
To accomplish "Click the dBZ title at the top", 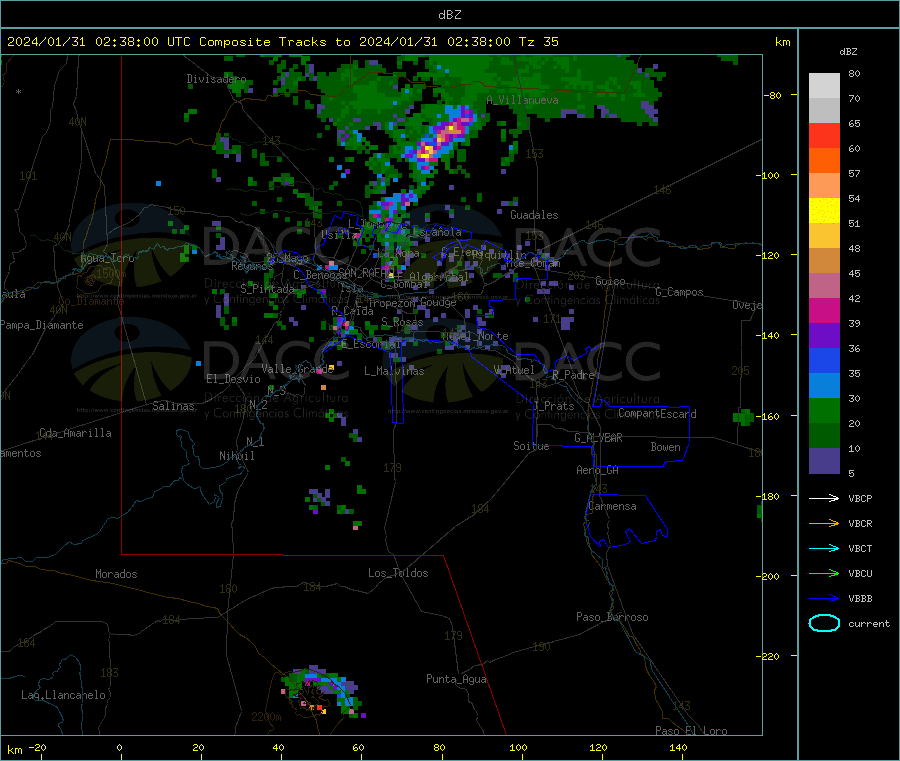I will (x=449, y=15).
